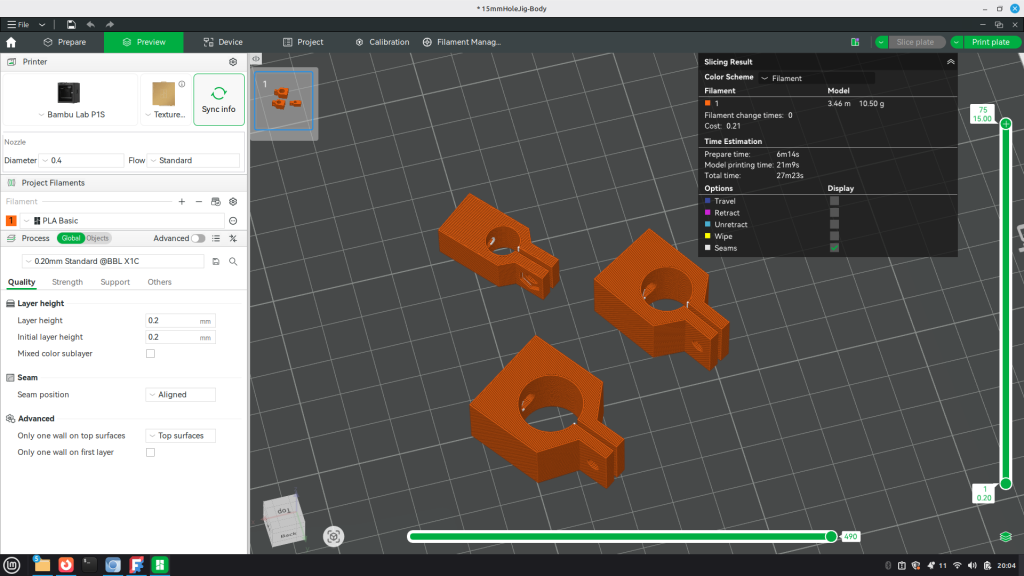Select the plate 1 thumbnail
The width and height of the screenshot is (1024, 576).
(x=283, y=100)
